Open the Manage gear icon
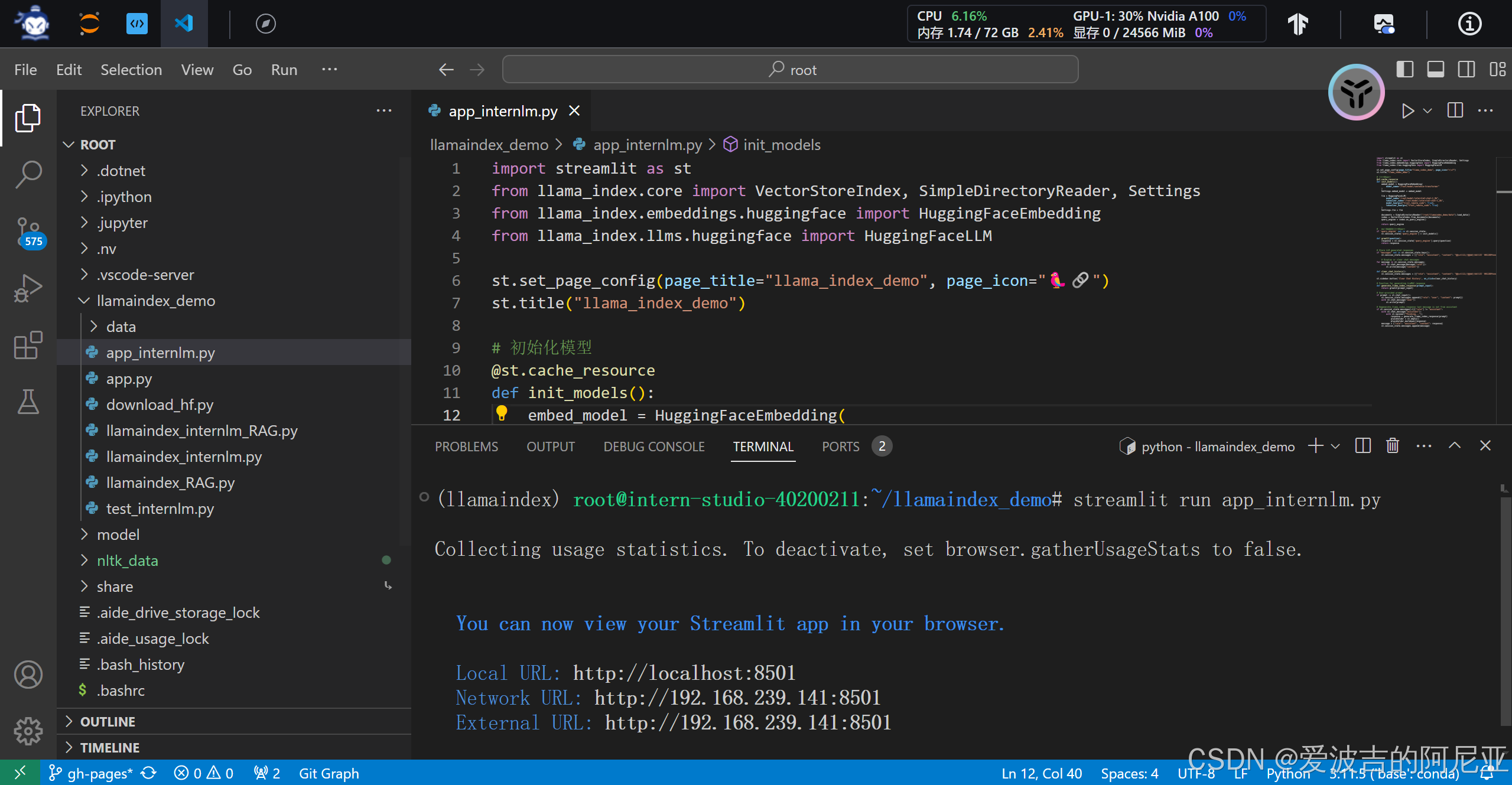1512x785 pixels. tap(28, 731)
